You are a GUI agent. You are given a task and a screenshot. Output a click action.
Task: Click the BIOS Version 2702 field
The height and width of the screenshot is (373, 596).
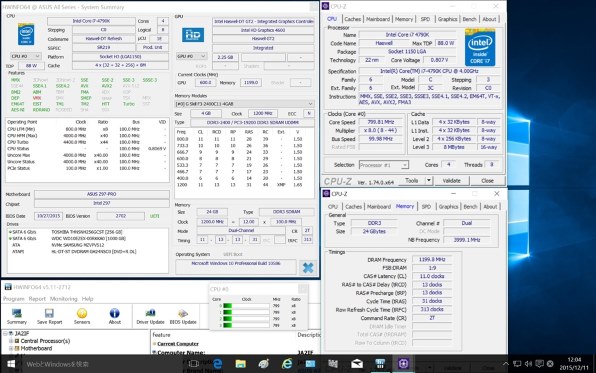[x=120, y=216]
